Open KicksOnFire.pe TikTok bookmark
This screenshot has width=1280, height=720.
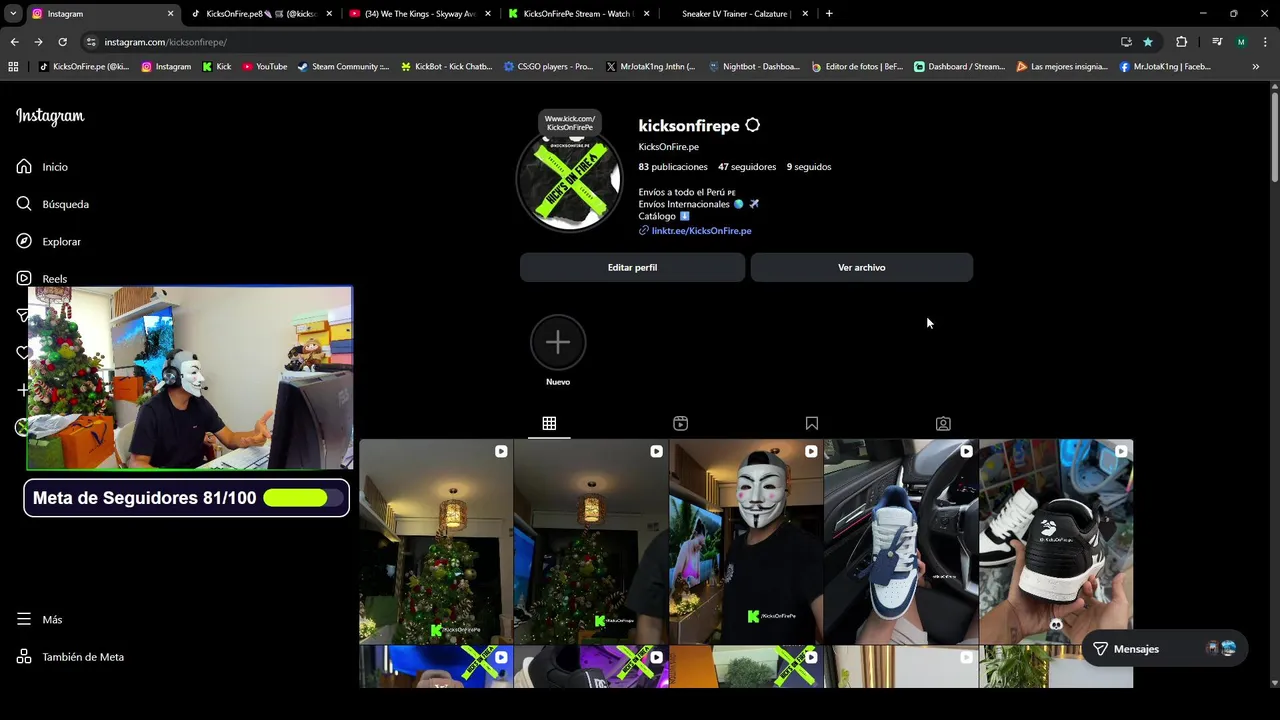[x=84, y=67]
